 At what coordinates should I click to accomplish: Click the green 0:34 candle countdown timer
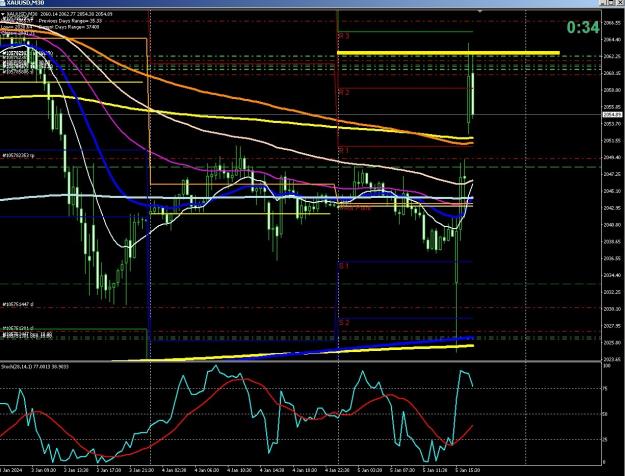point(583,28)
